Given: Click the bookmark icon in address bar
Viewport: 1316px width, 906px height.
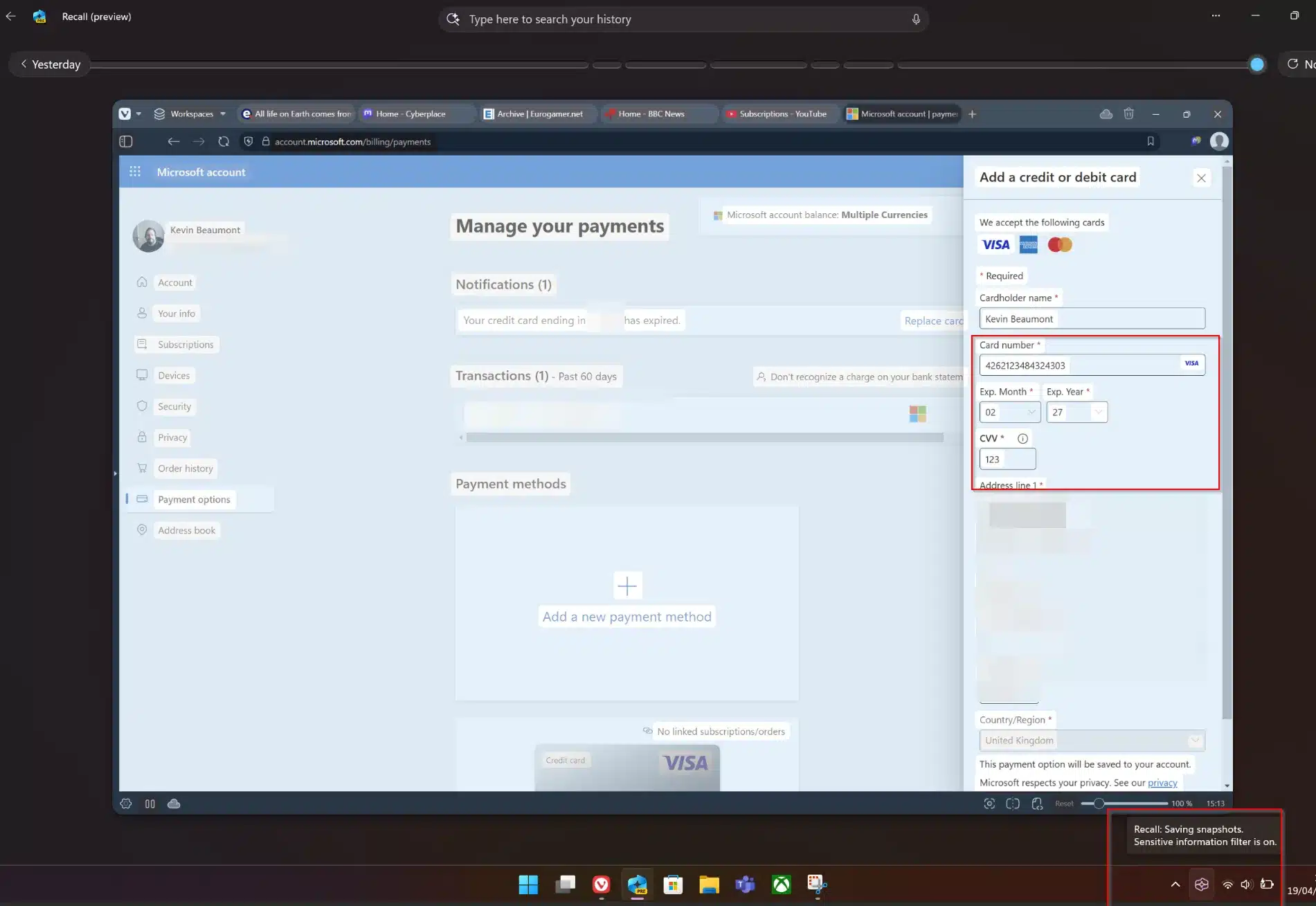Looking at the screenshot, I should point(1151,141).
